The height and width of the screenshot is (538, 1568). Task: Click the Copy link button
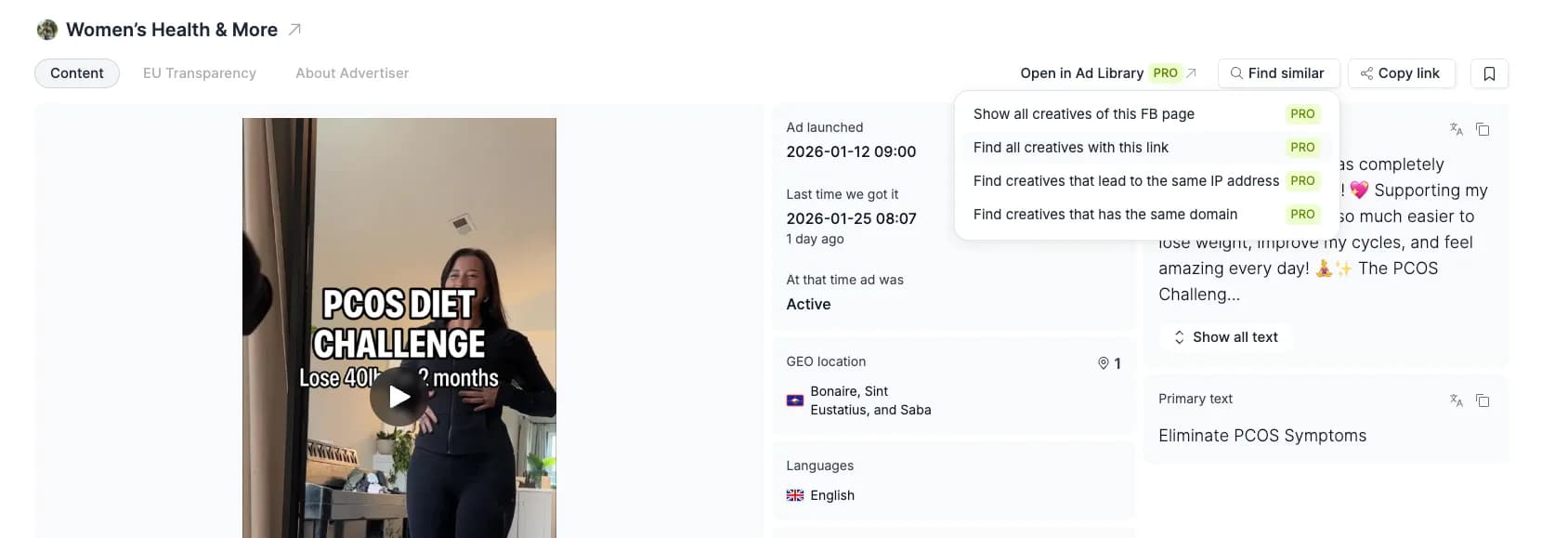pyautogui.click(x=1401, y=73)
